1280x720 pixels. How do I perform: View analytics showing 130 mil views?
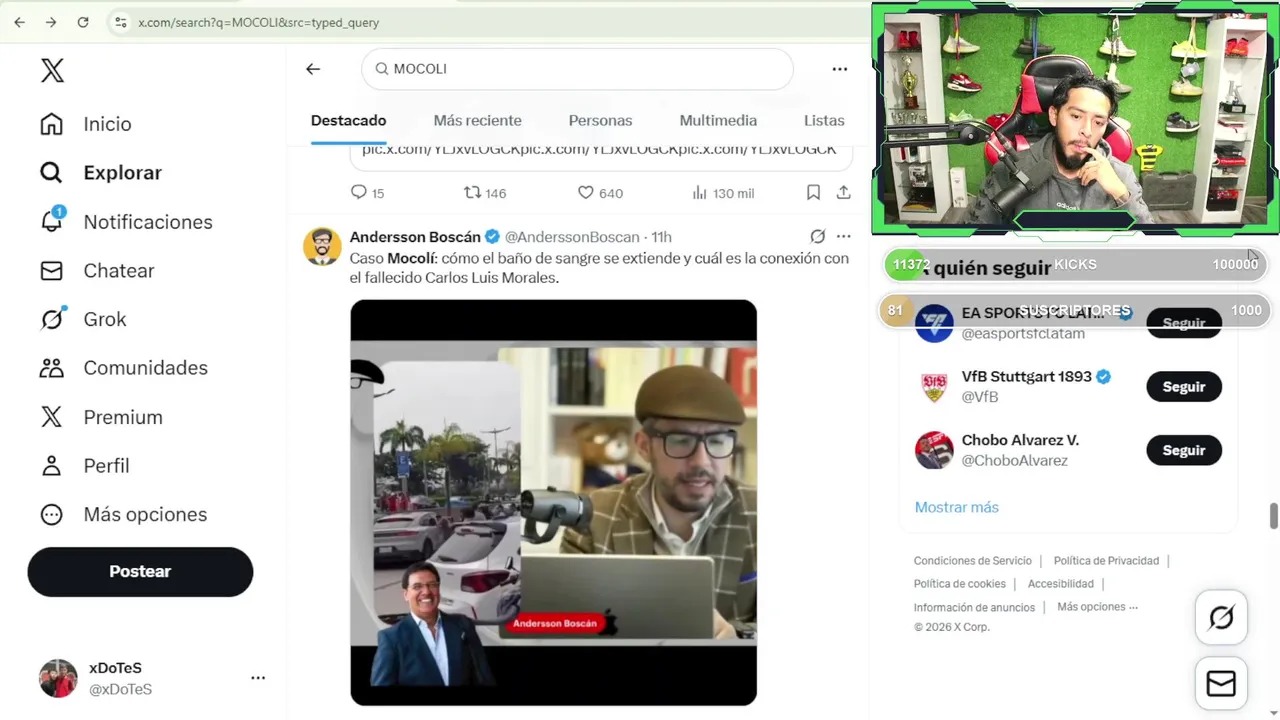click(723, 193)
